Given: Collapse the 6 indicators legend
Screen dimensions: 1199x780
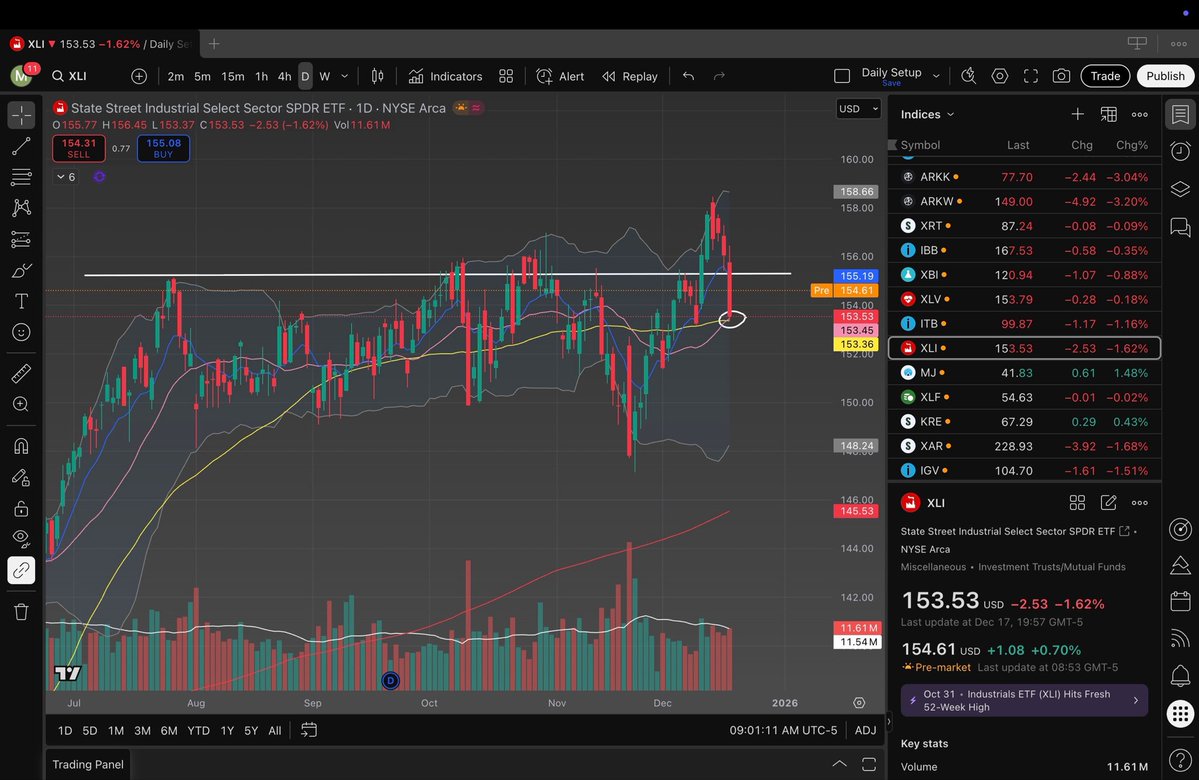Looking at the screenshot, I should pyautogui.click(x=66, y=177).
